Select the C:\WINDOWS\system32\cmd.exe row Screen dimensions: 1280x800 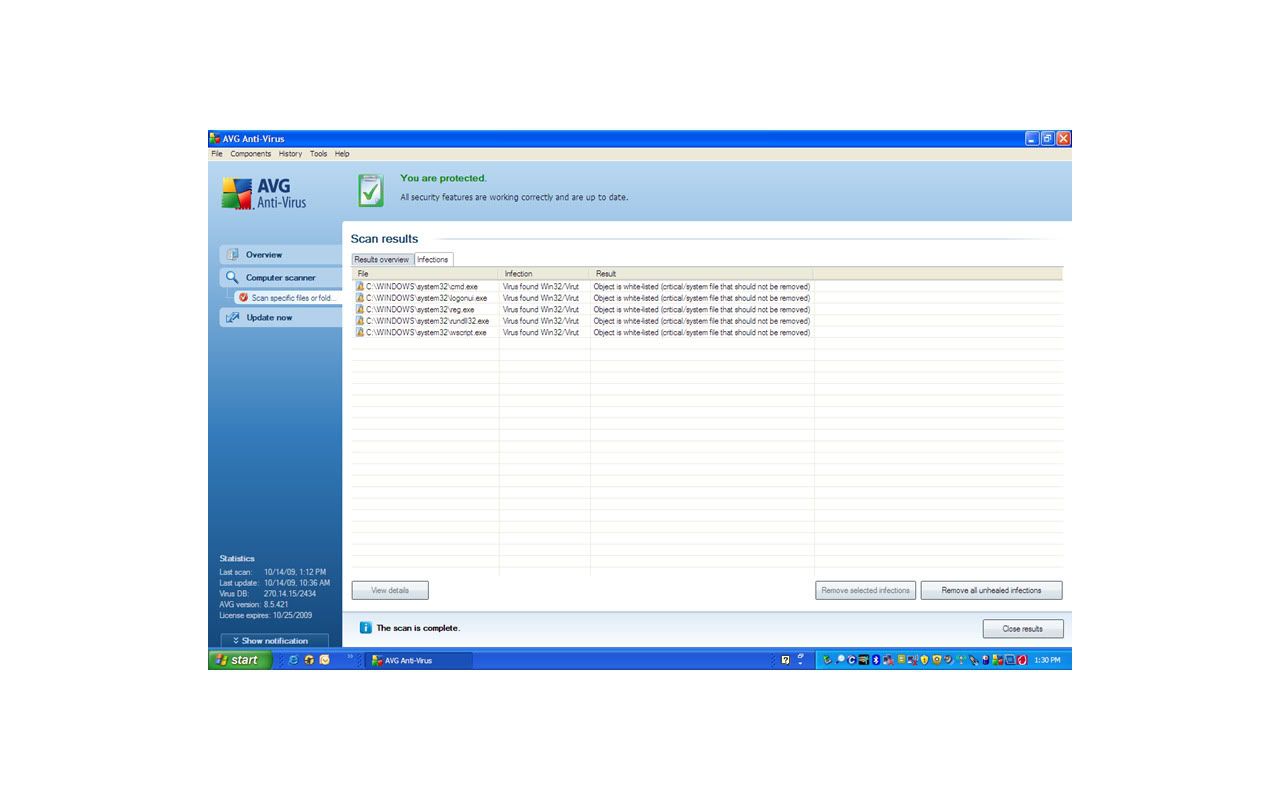(x=707, y=287)
